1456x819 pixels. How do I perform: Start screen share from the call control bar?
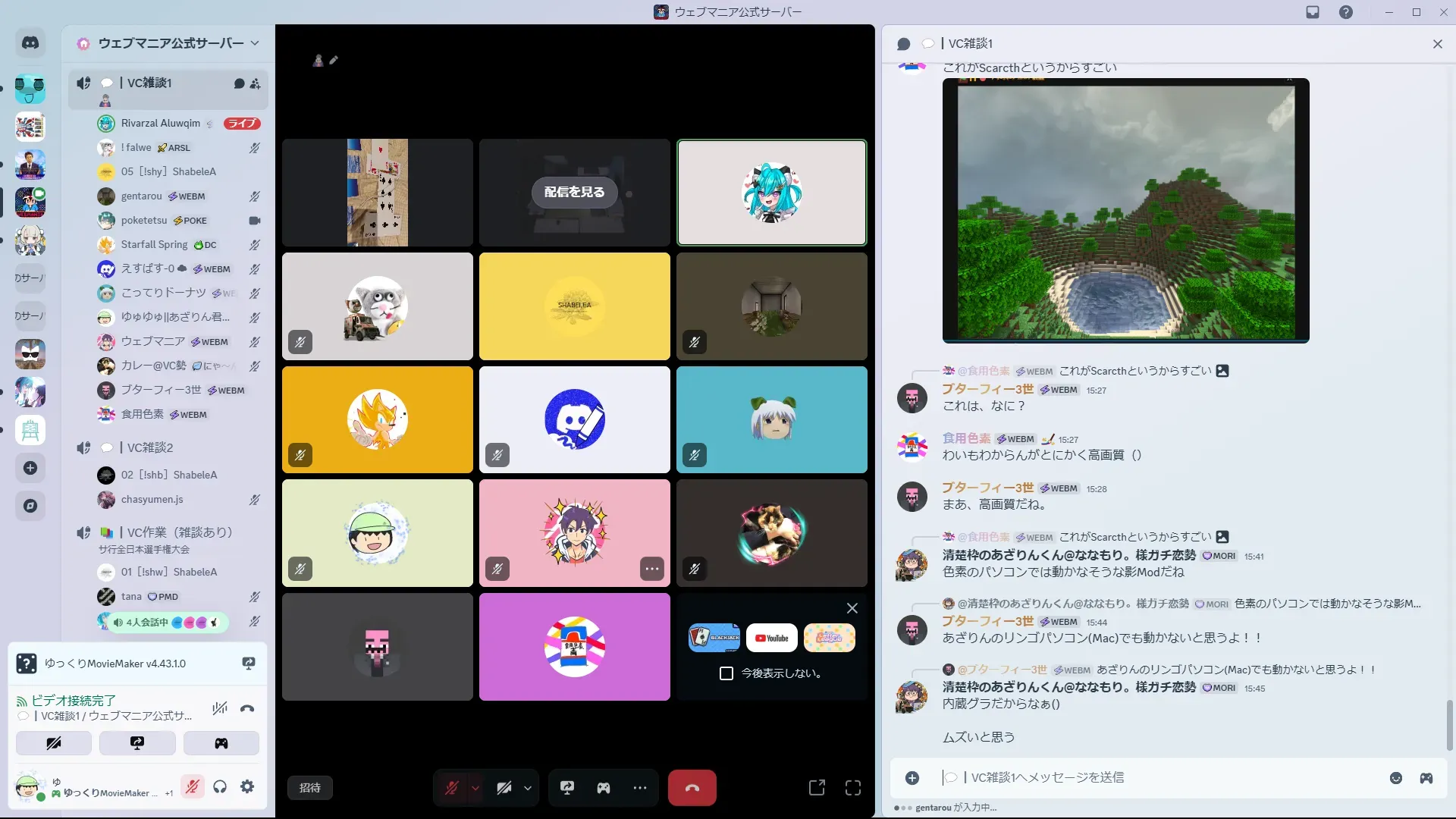pyautogui.click(x=567, y=788)
